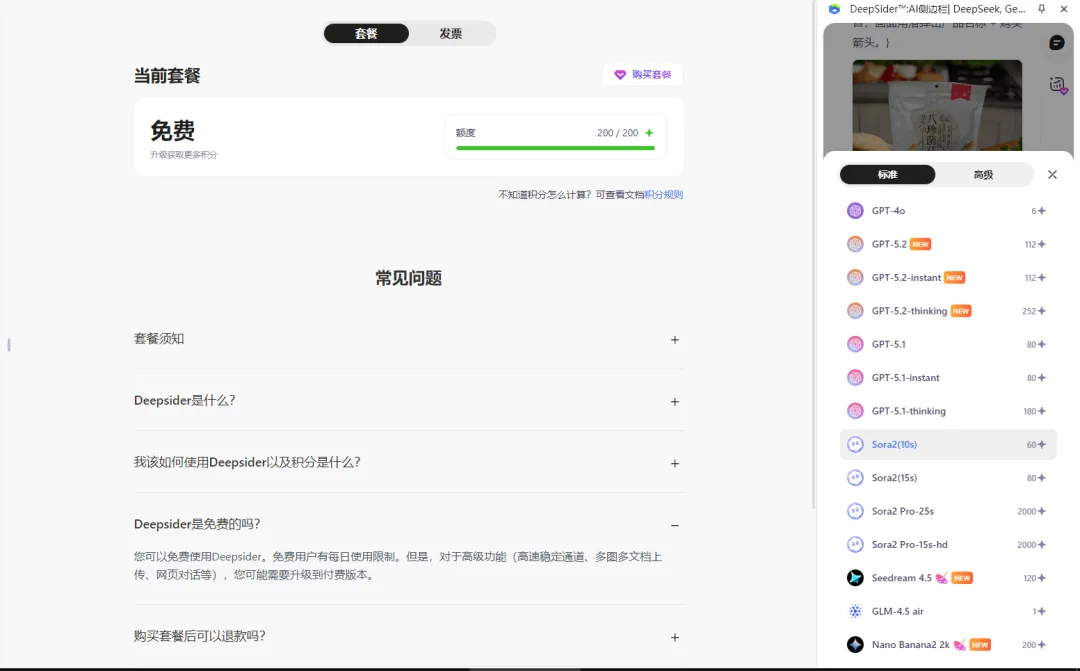Click the green plus to add quota
1080x671 pixels.
(x=649, y=133)
